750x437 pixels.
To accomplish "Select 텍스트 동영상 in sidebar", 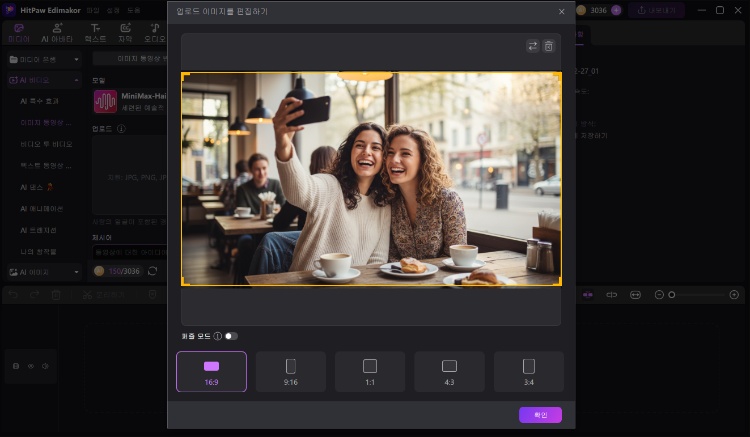I will pos(46,165).
